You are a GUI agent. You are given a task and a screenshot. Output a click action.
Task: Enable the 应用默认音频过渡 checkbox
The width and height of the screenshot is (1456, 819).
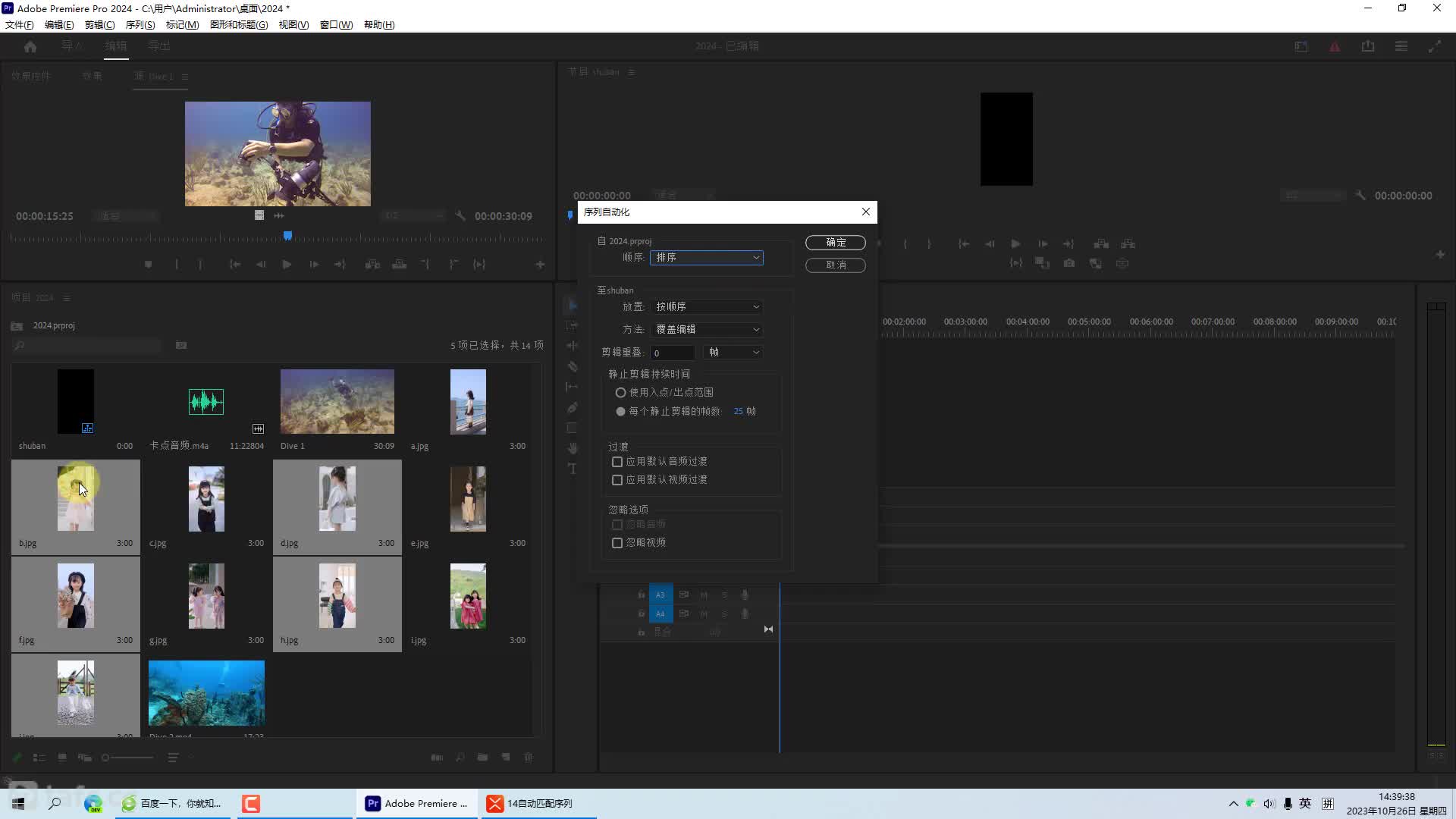tap(617, 462)
